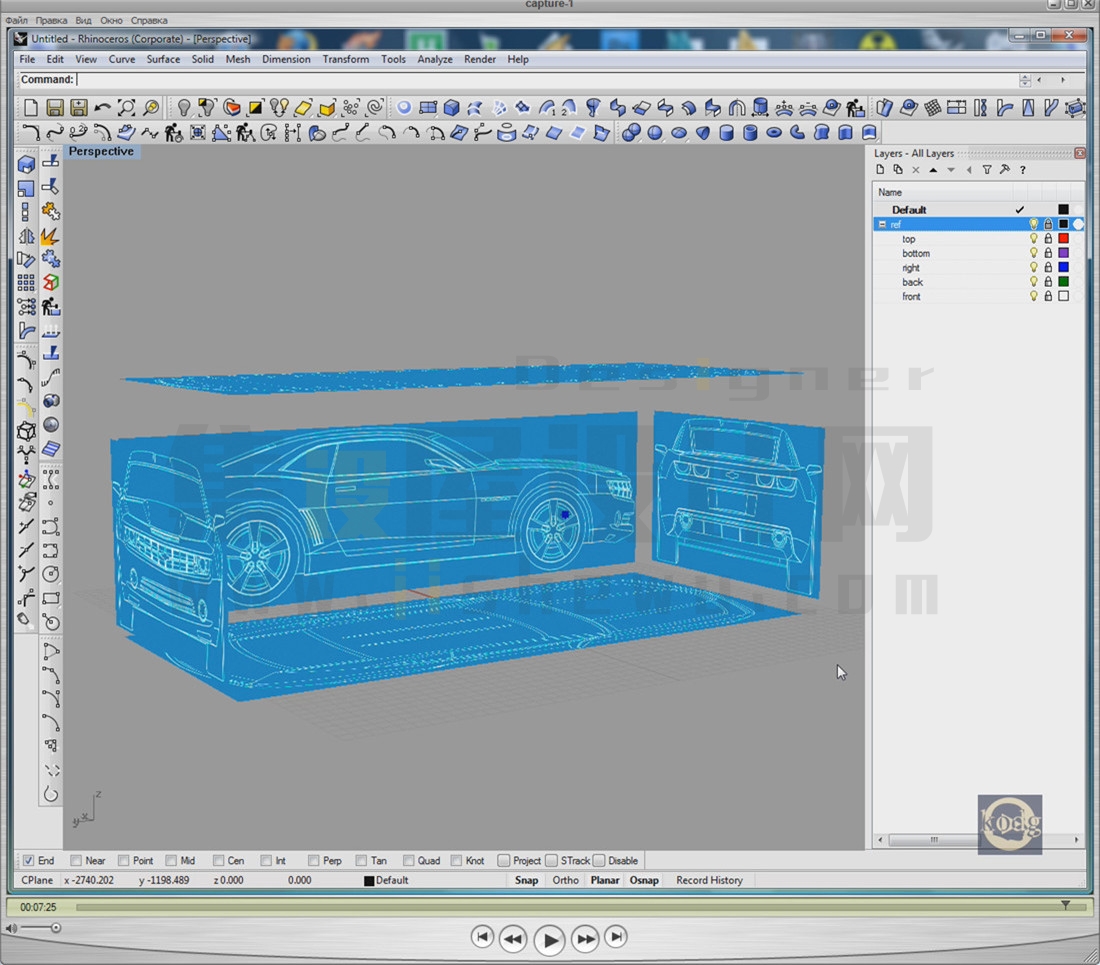Screen dimensions: 1100x965
Task: Click the Delete layer X icon
Action: 915,170
